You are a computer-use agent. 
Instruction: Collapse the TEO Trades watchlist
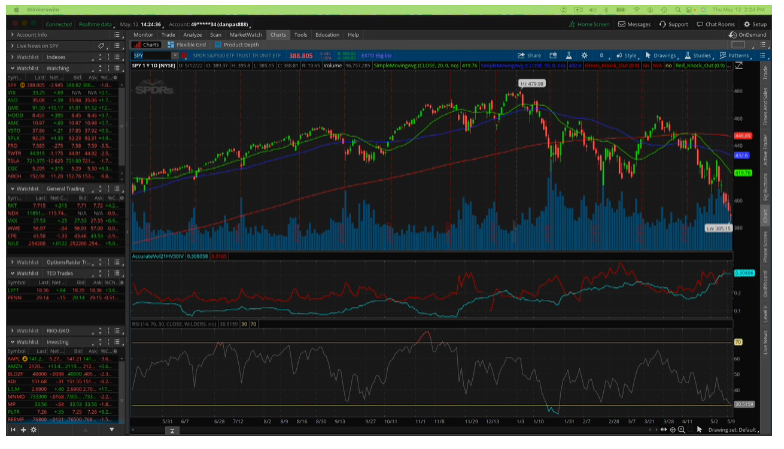(12, 273)
